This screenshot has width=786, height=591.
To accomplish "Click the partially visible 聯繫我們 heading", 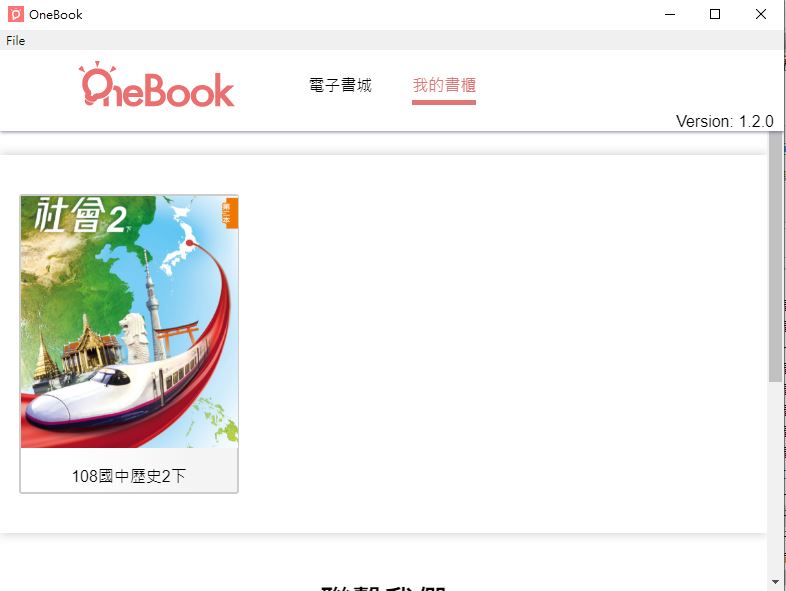I will (383, 587).
